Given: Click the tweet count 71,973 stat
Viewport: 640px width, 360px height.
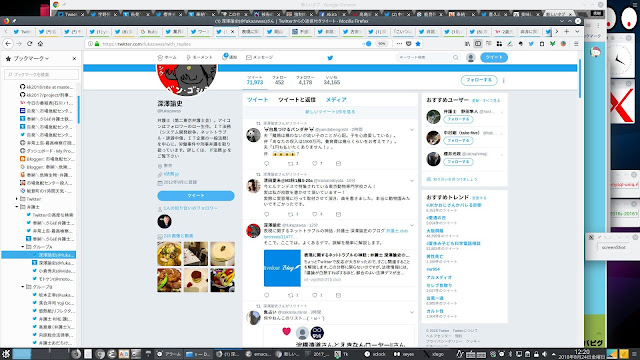Looking at the screenshot, I should [x=255, y=80].
